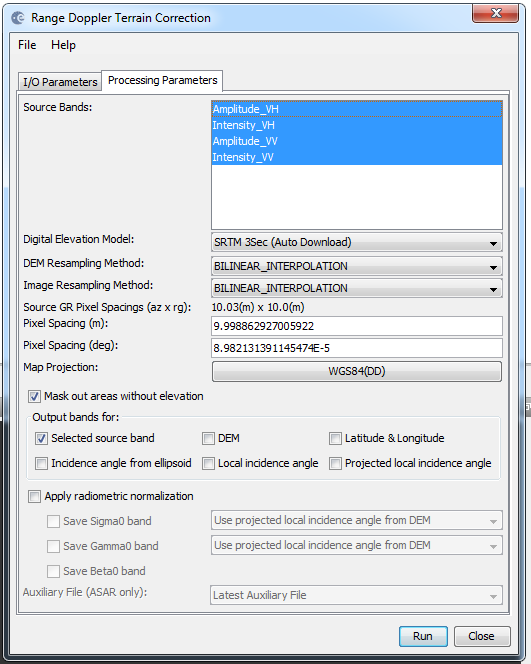Open the Digital Elevation Model dropdown
This screenshot has height=664, width=531.
(x=357, y=242)
